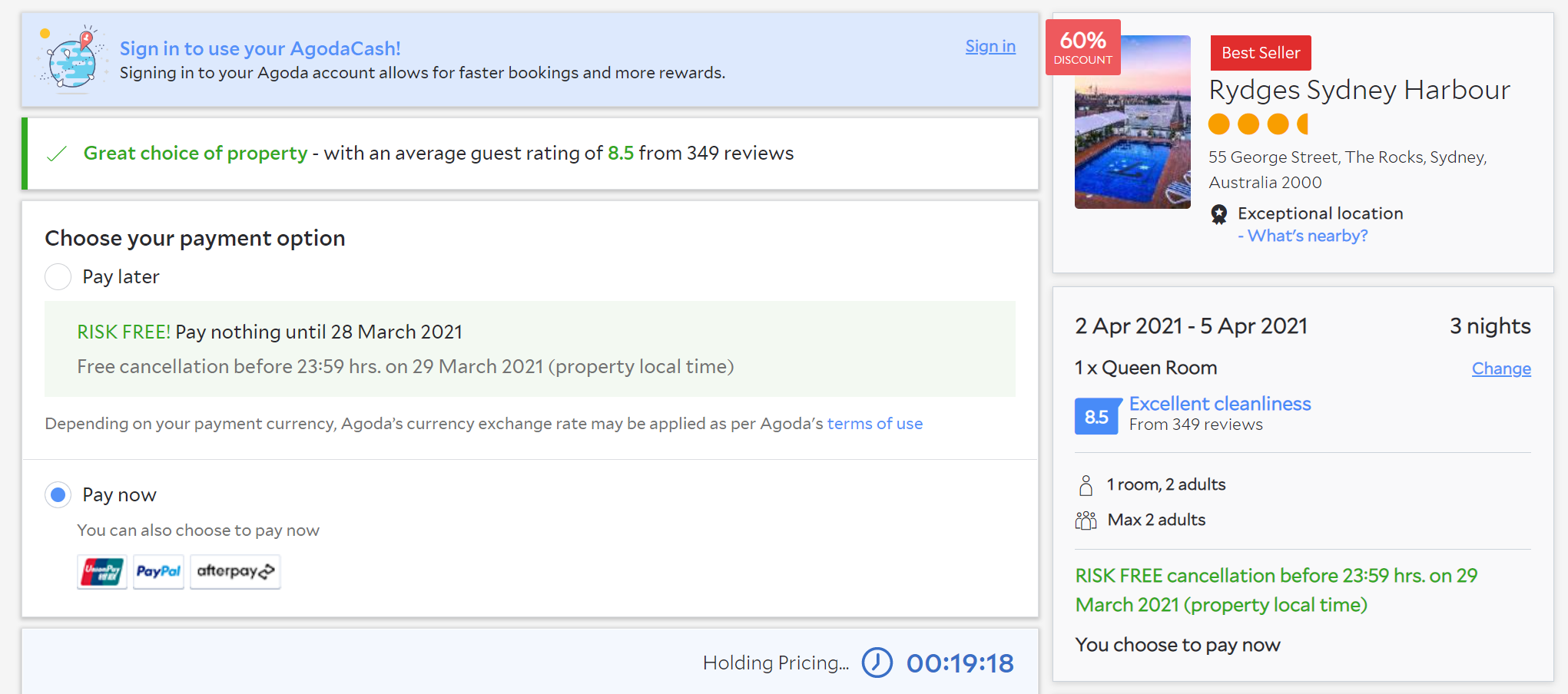This screenshot has height=694, width=1568.
Task: Select the Pay now option
Action: coord(58,494)
